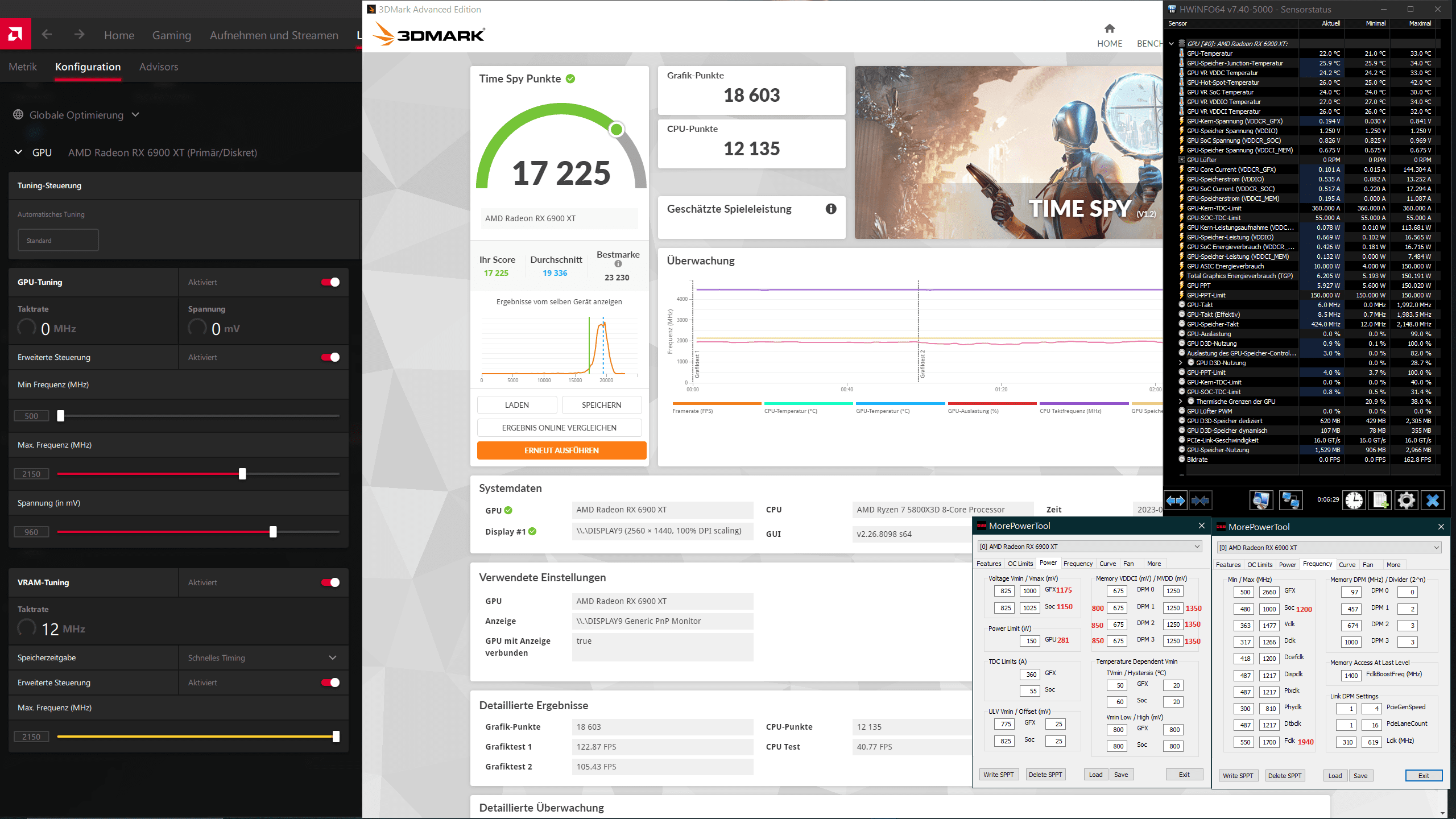Viewport: 1456px width, 819px height.
Task: Go back with the left arrow in Radeon Software
Action: pyautogui.click(x=47, y=35)
